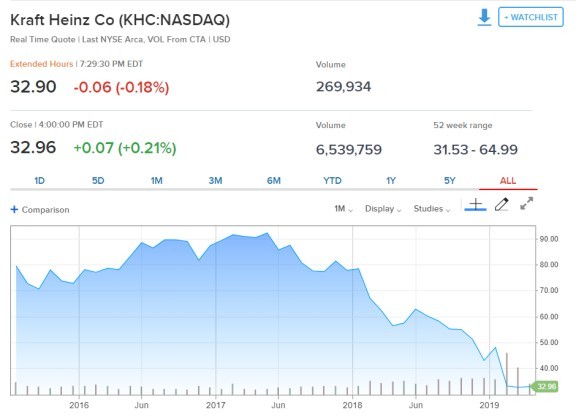Expand chart to fullscreen
Viewport: 576px width, 418px height.
[526, 203]
